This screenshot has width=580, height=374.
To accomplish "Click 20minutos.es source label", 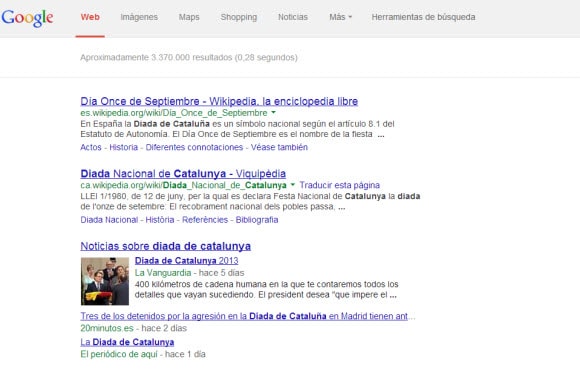I will coord(107,328).
